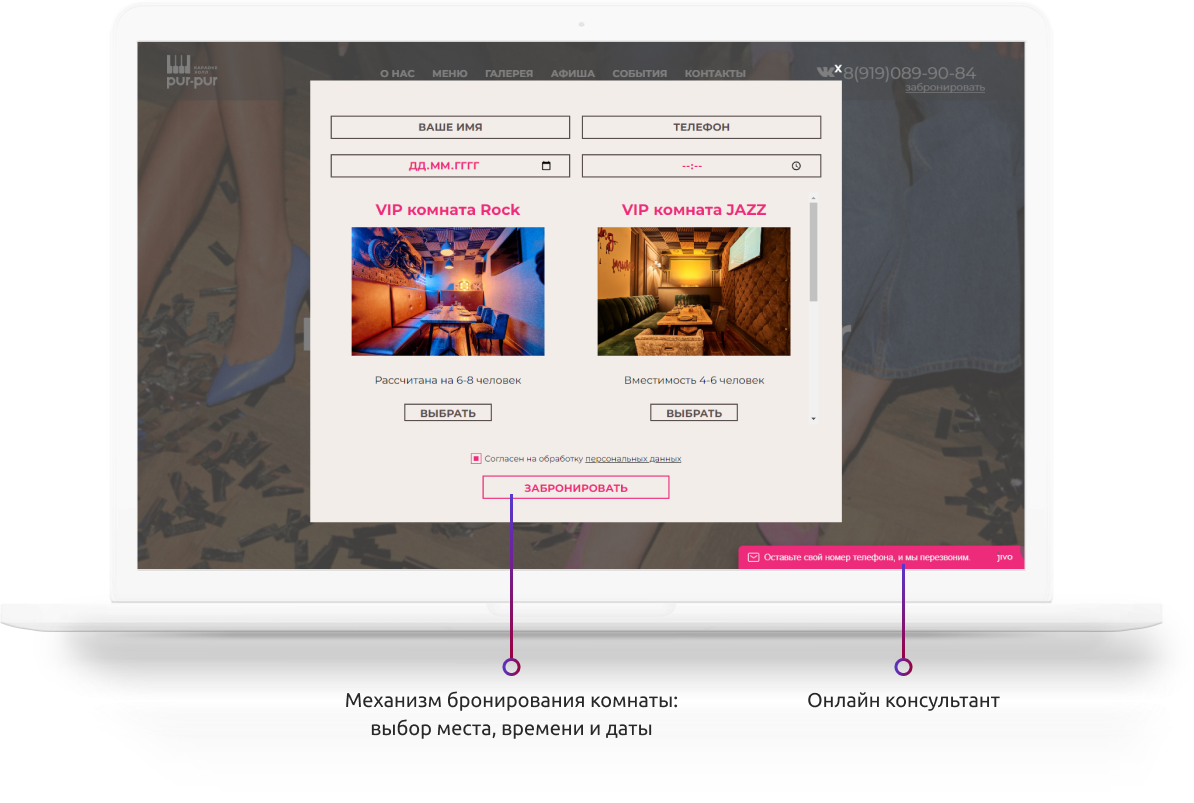Click the room list scrollbar thumb

coord(813,252)
